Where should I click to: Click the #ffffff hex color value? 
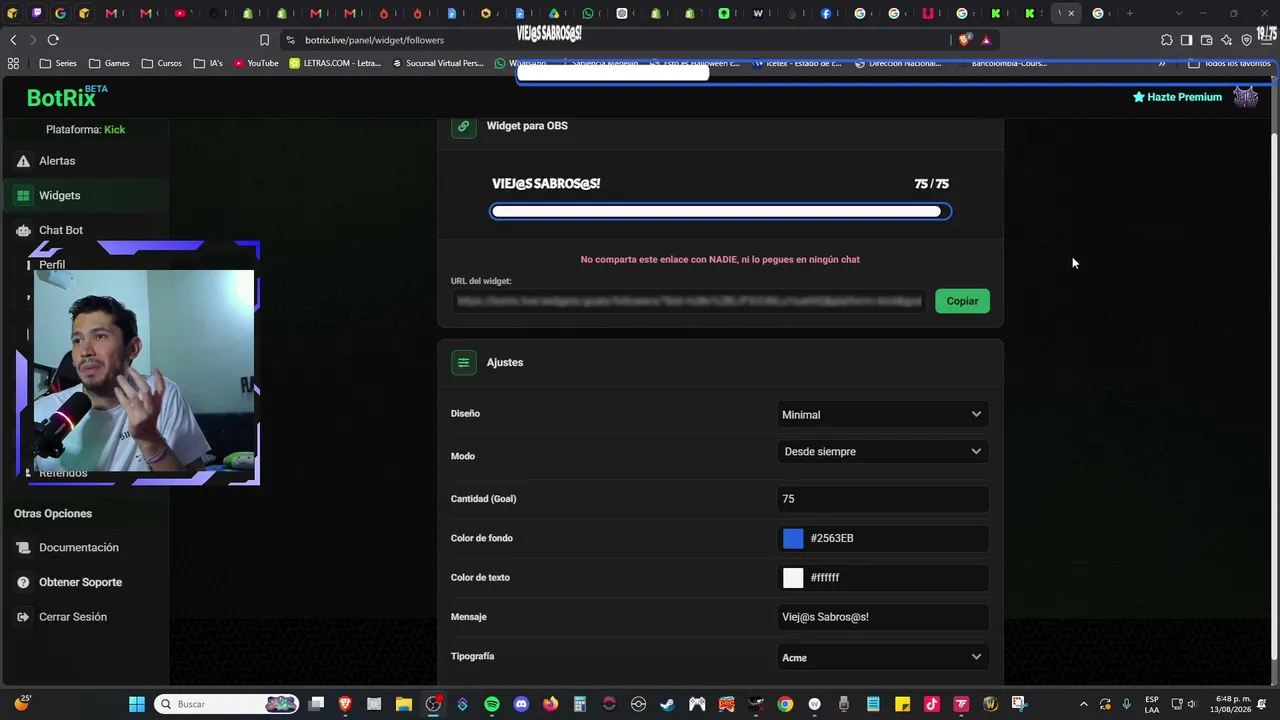(825, 578)
